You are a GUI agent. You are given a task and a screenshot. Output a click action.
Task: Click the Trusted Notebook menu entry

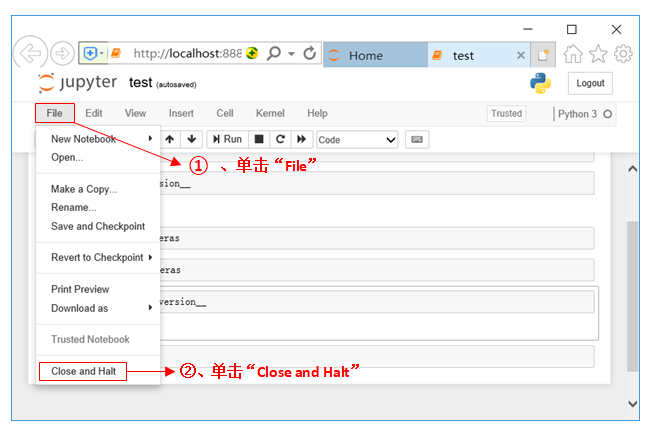pos(98,339)
